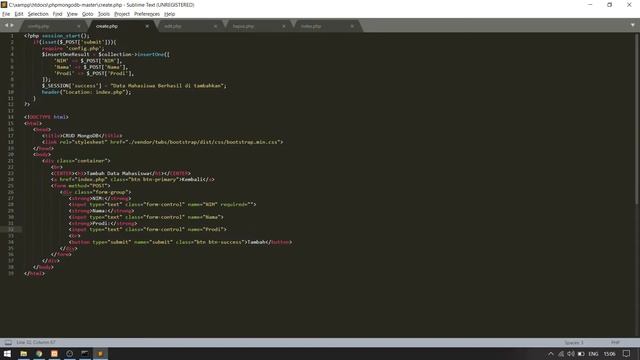Open the tab list dropdown arrow
Image resolution: width=640 pixels, height=360 pixels.
633,25
